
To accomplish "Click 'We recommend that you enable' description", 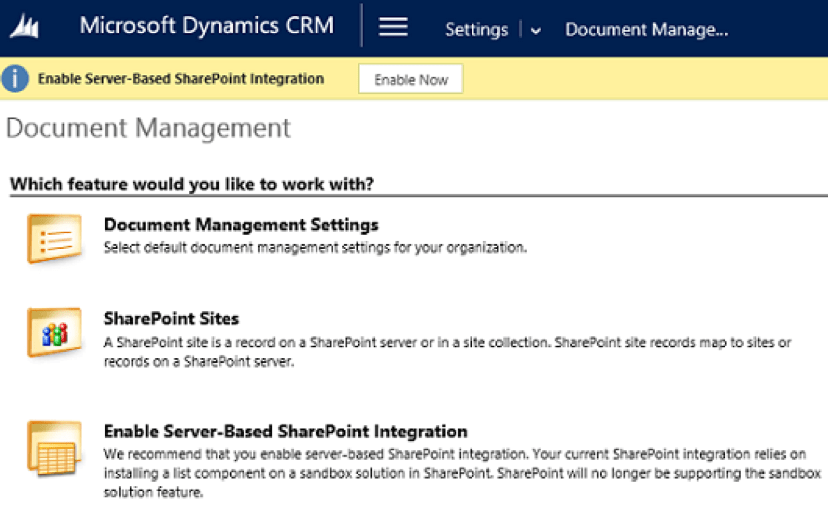I will coord(462,473).
